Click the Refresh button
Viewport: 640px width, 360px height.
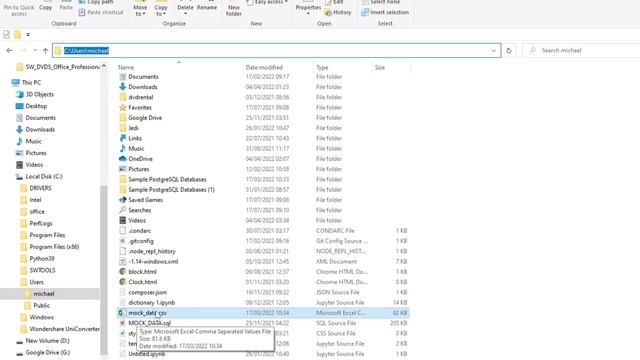click(509, 51)
